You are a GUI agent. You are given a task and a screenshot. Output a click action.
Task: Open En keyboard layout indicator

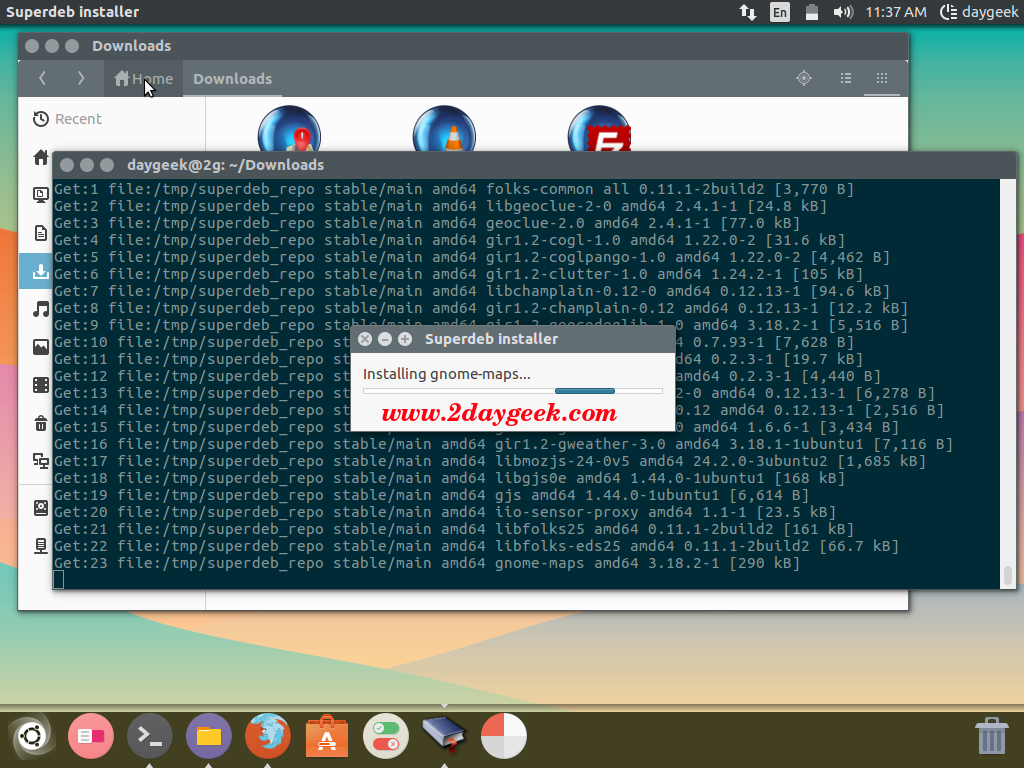pyautogui.click(x=780, y=12)
